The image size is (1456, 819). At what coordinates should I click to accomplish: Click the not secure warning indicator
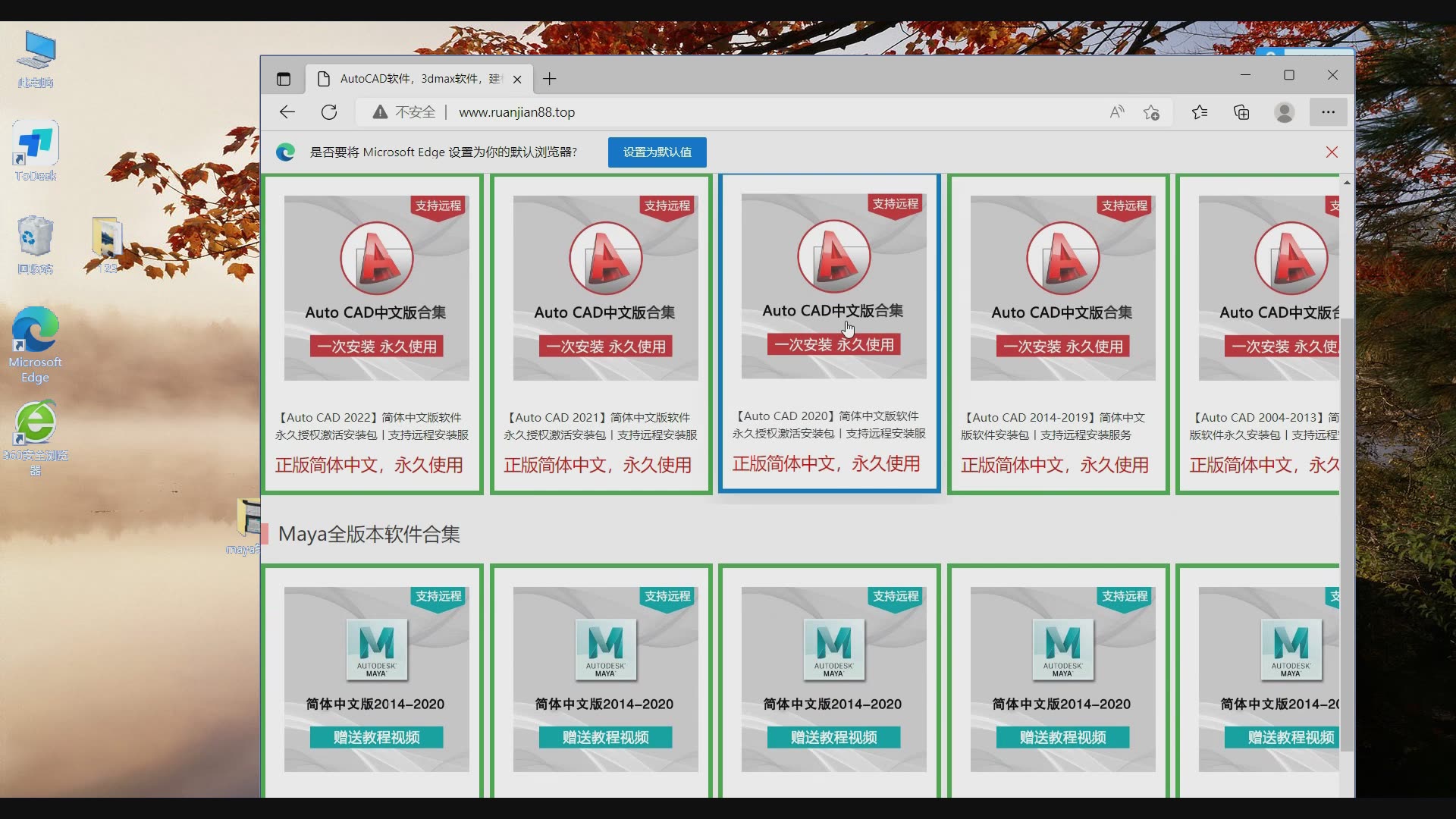tap(404, 112)
